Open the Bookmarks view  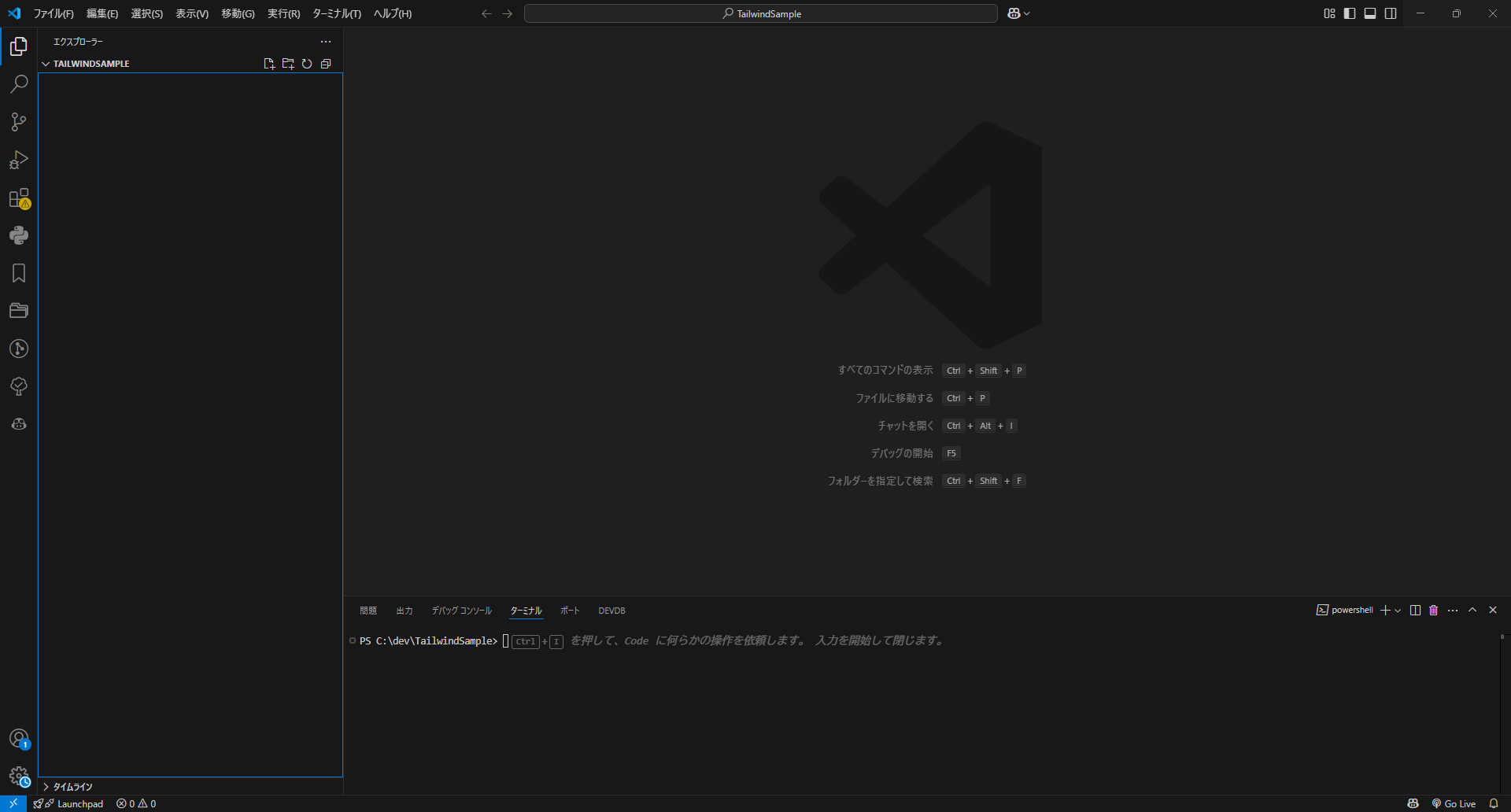tap(19, 273)
